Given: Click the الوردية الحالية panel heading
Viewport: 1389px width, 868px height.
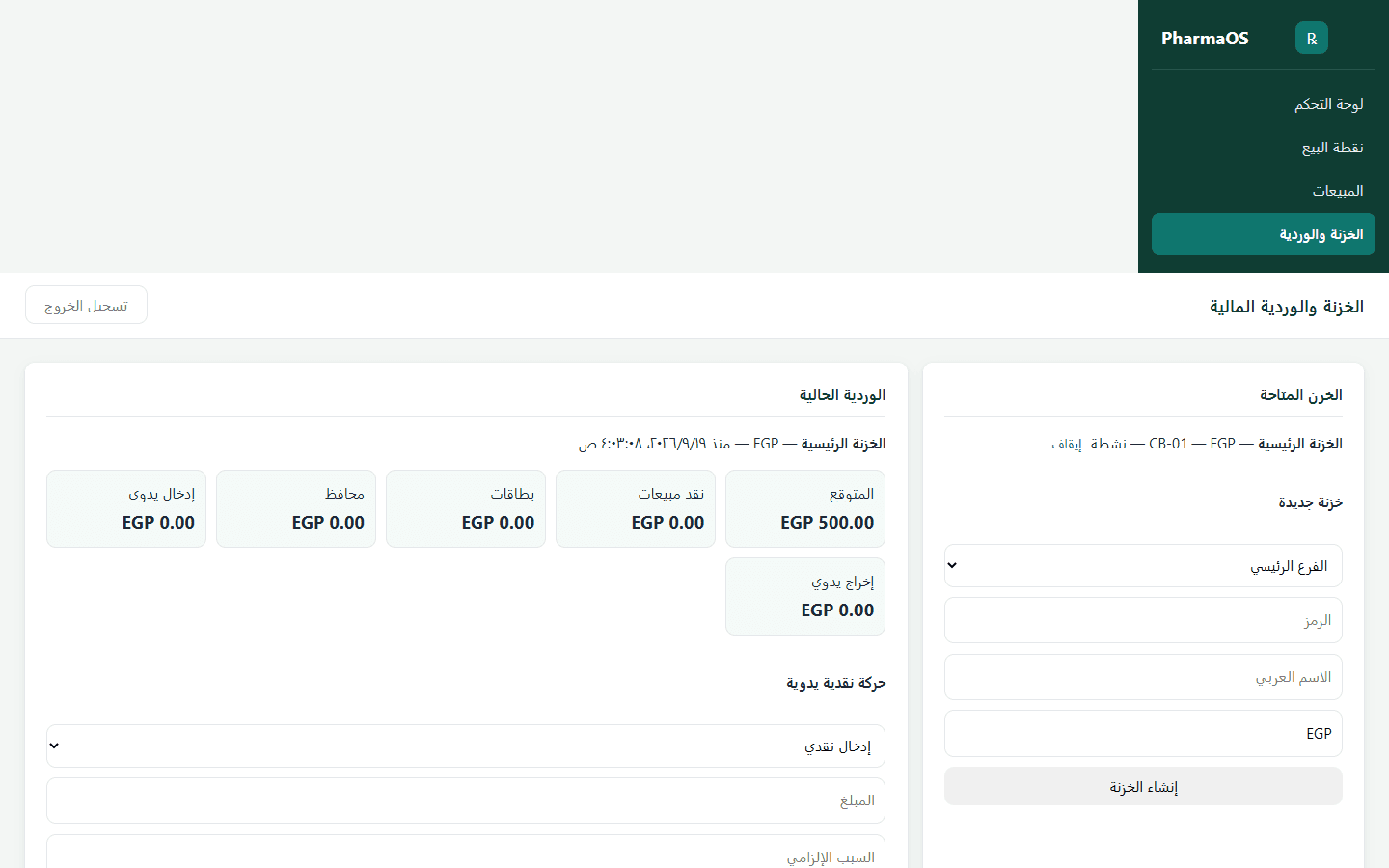Looking at the screenshot, I should 842,395.
